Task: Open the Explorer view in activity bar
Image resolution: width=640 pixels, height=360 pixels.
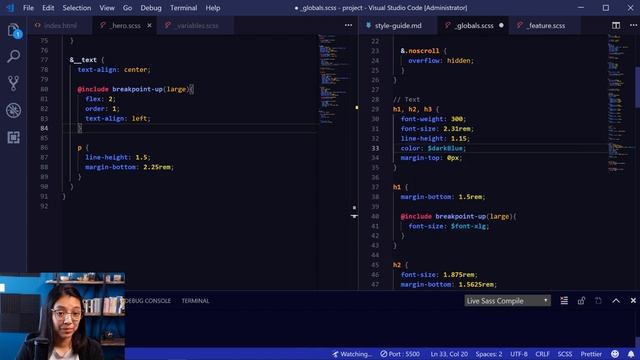Action: click(x=13, y=31)
